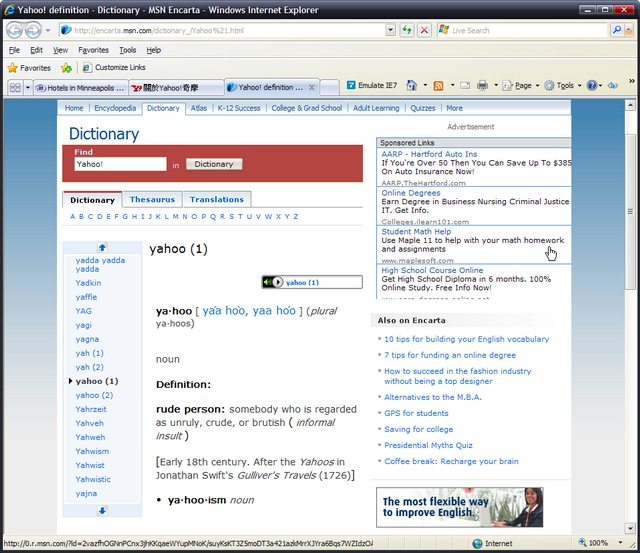Click the browser Forward arrow button

[x=33, y=30]
